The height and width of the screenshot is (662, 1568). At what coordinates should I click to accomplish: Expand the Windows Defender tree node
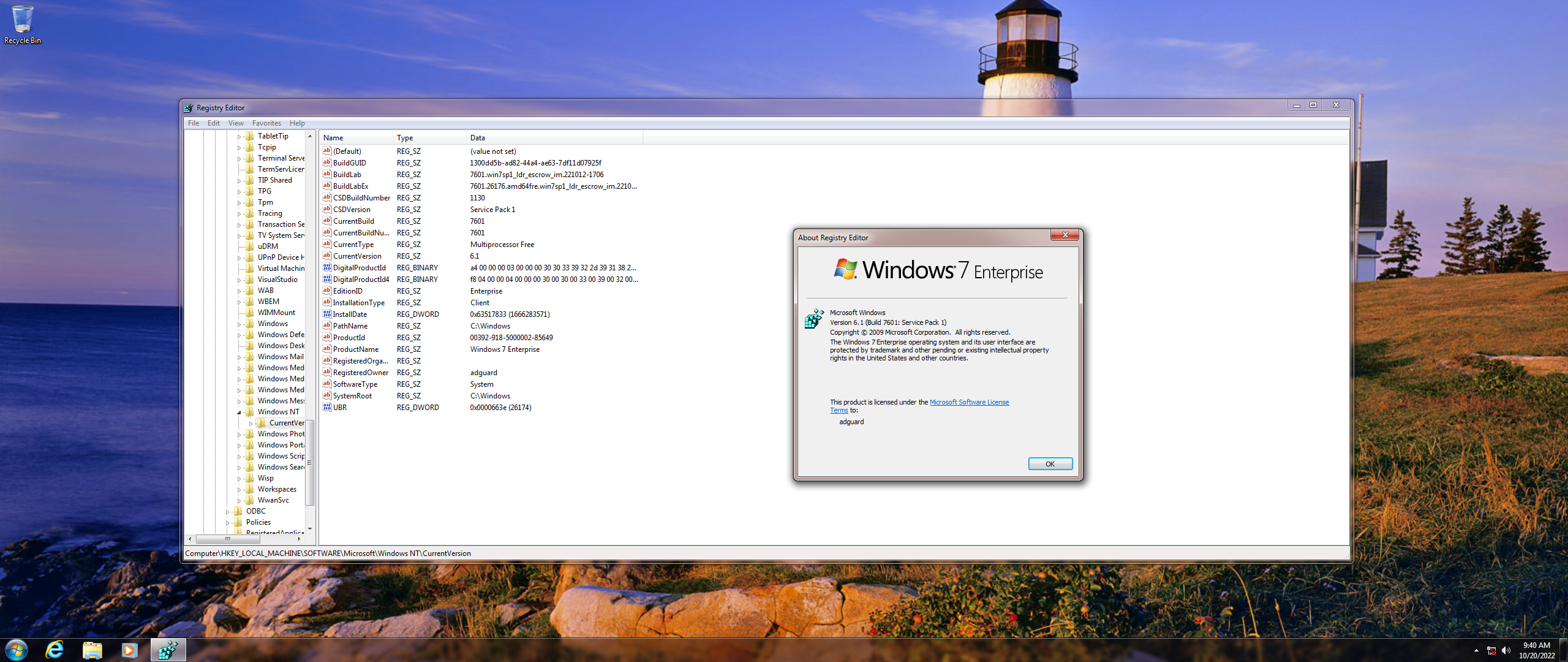pos(239,335)
